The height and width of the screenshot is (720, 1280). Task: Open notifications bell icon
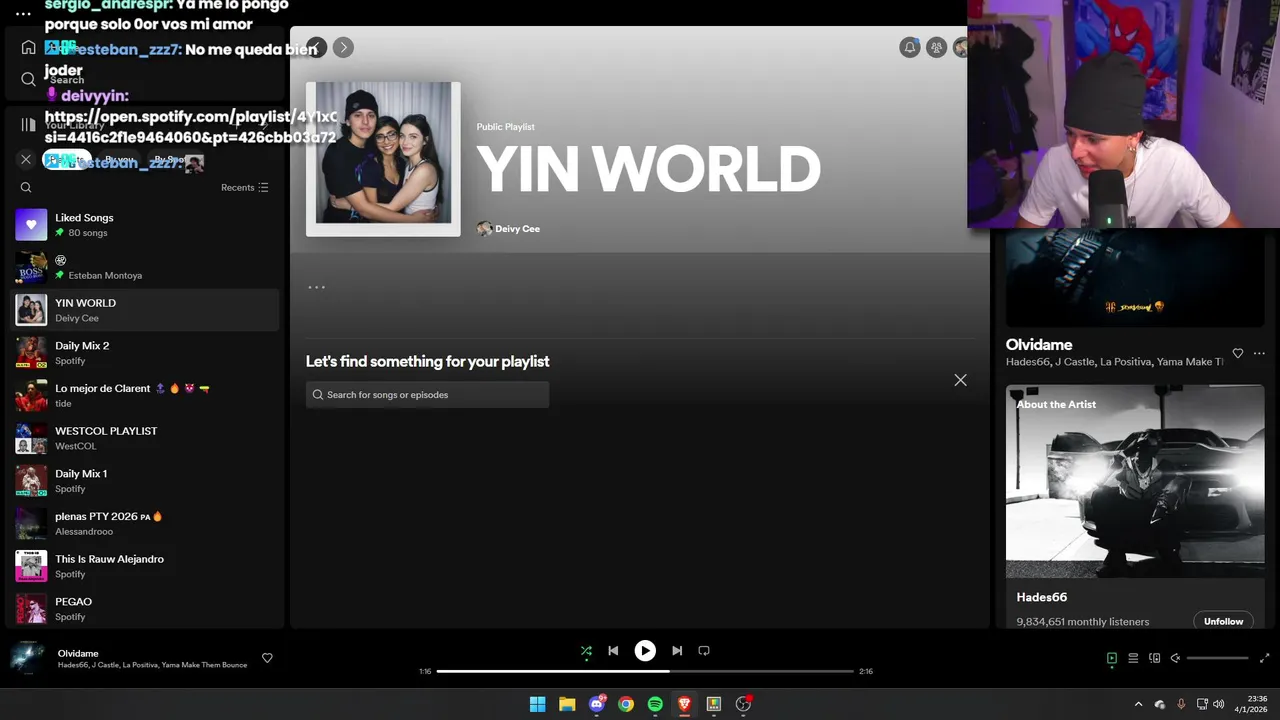pos(909,47)
